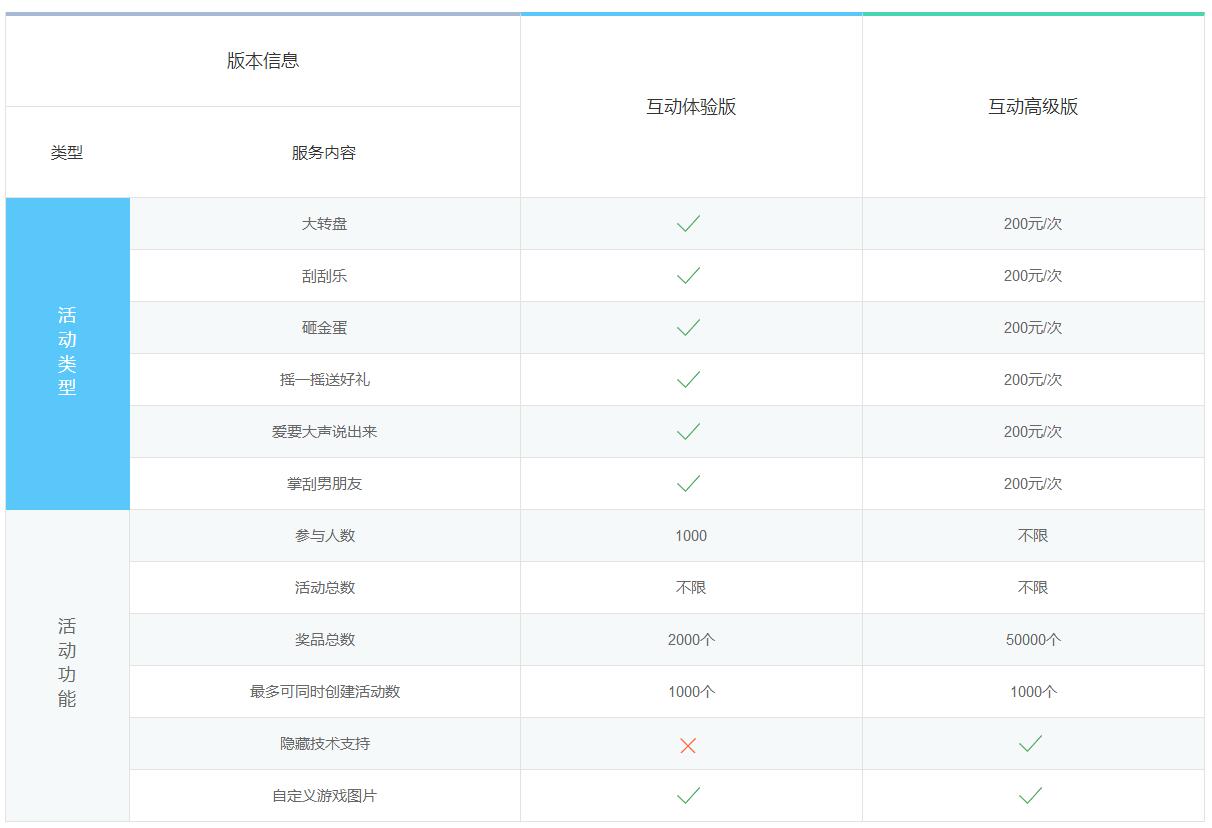Click the 50000个 prize total value
This screenshot has height=828, width=1212.
point(1033,640)
